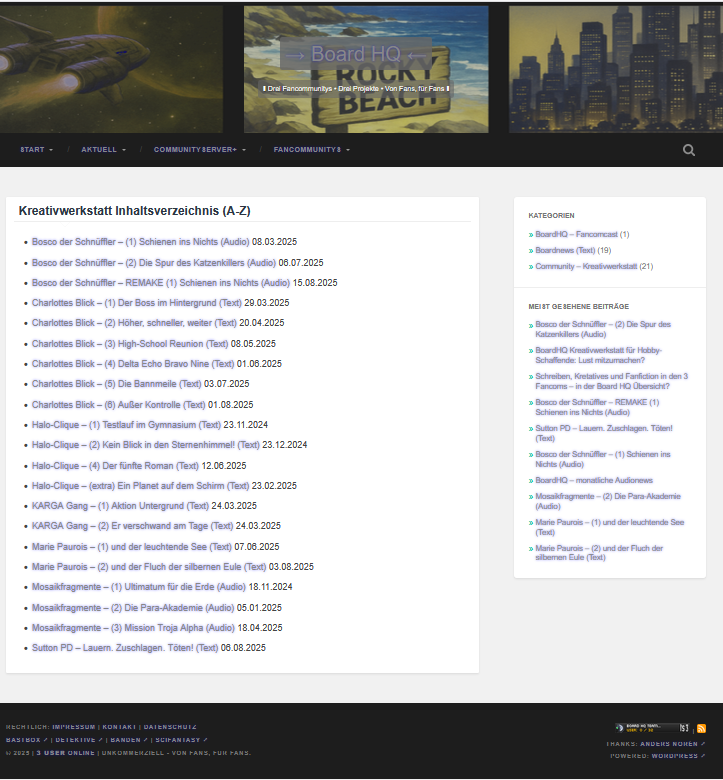Open Halo-Clique (extra) Ein Planet auf dem Schirm

(139, 486)
